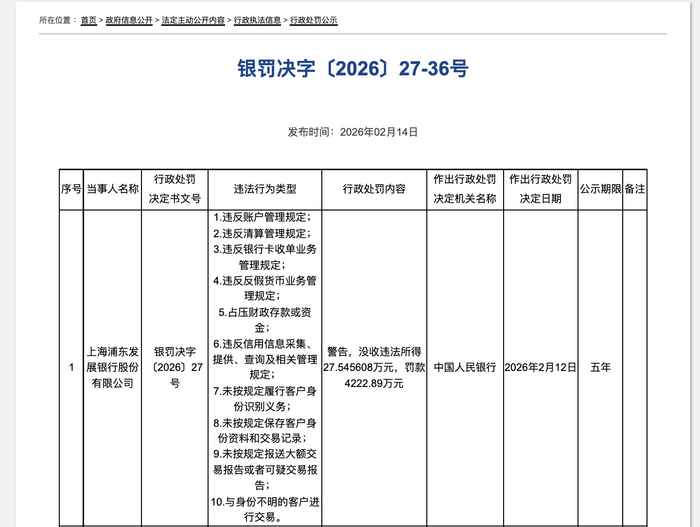700x527 pixels.
Task: Click the 作出行政处罚决定日期 header
Action: [541, 189]
